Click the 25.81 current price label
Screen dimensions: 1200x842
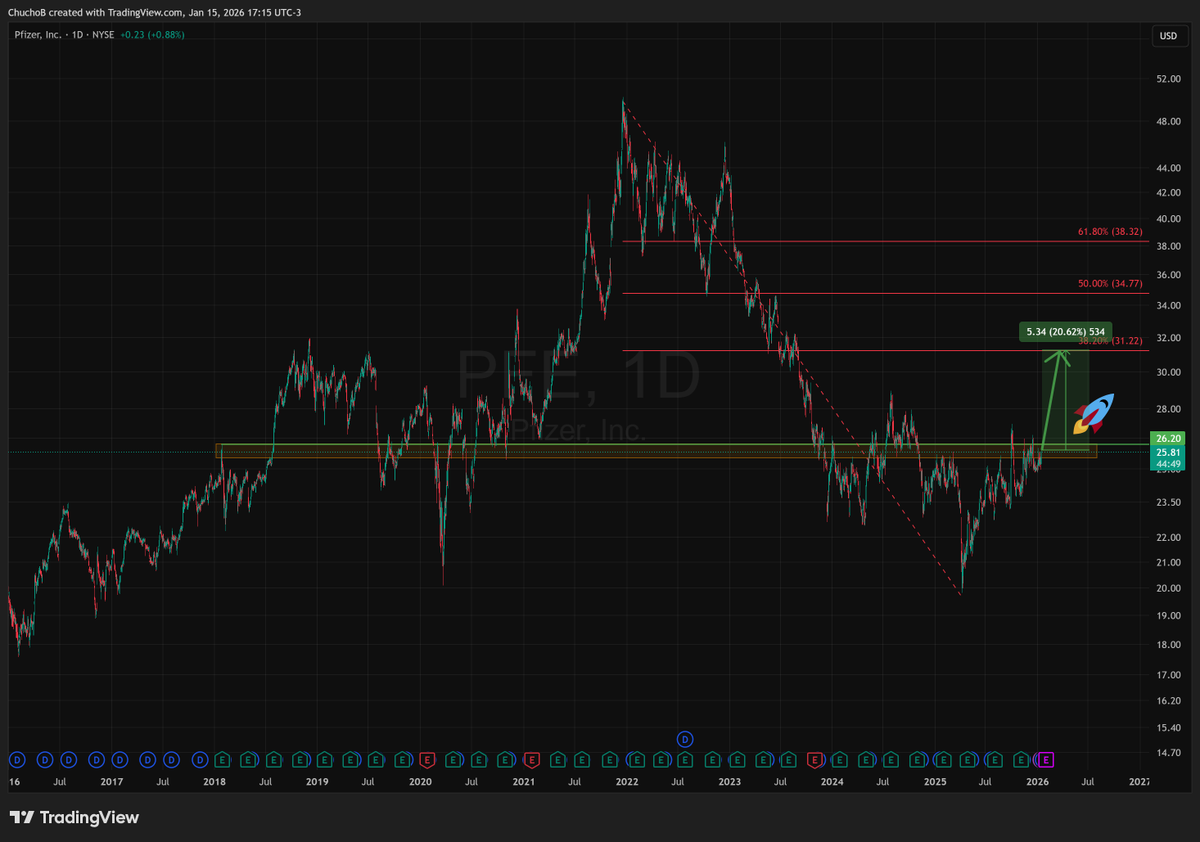click(1168, 451)
